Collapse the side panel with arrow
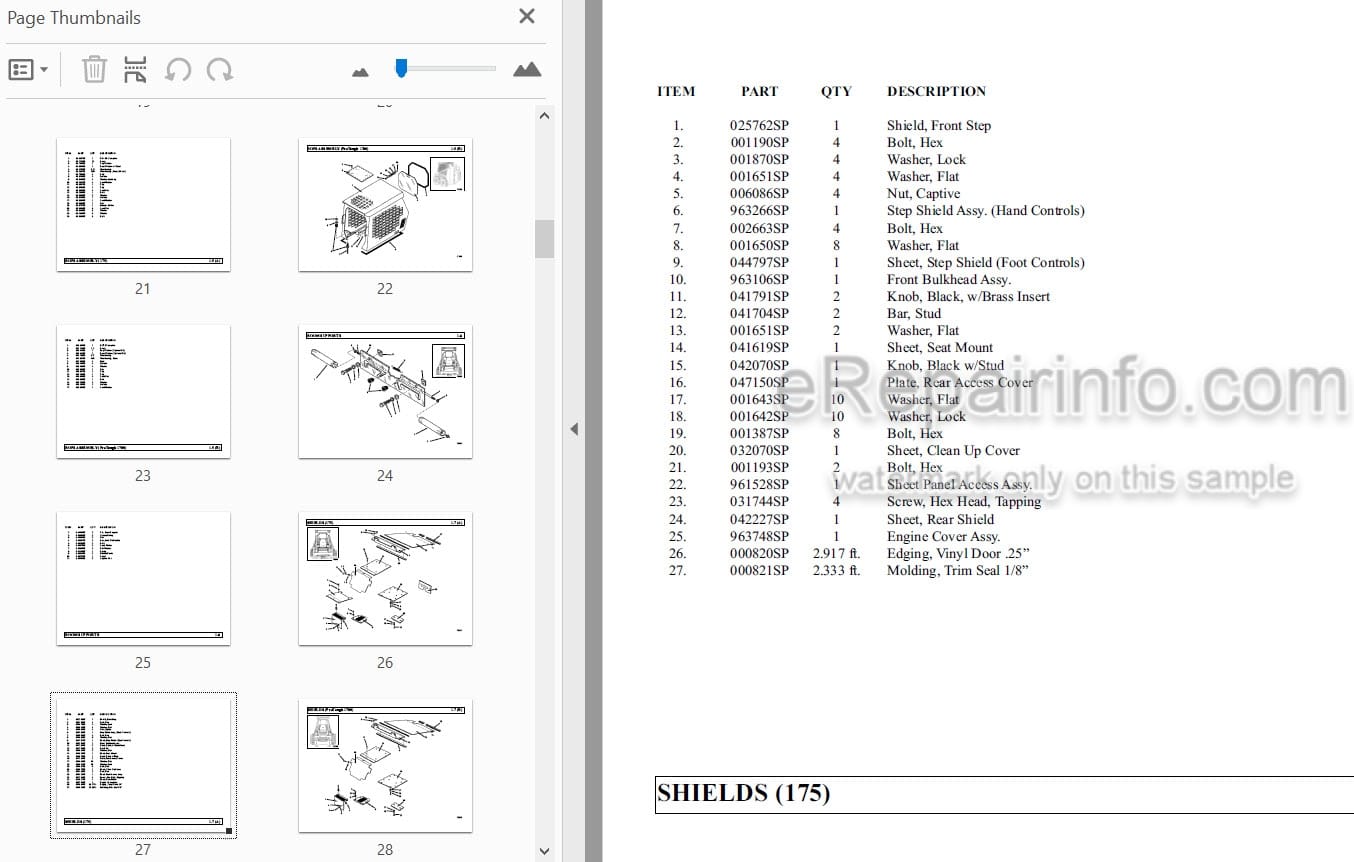1354x862 pixels. pos(574,429)
